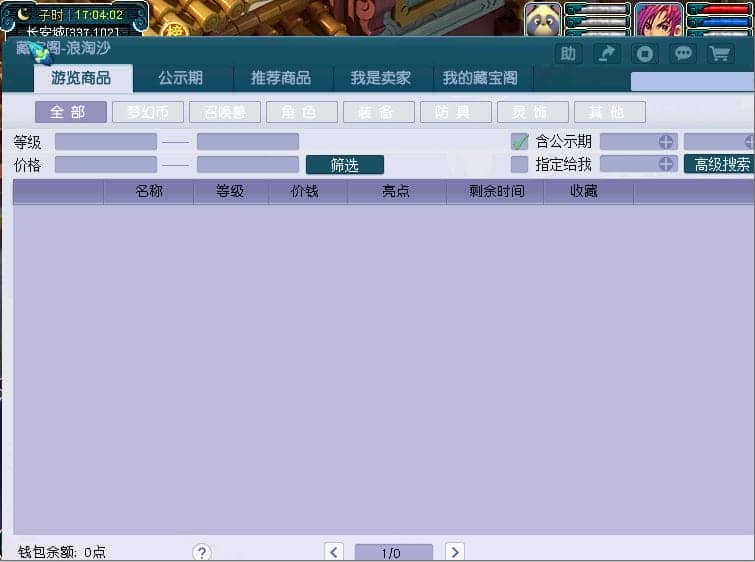Click the 助 help icon
Screen dimensions: 755x562
tap(568, 54)
